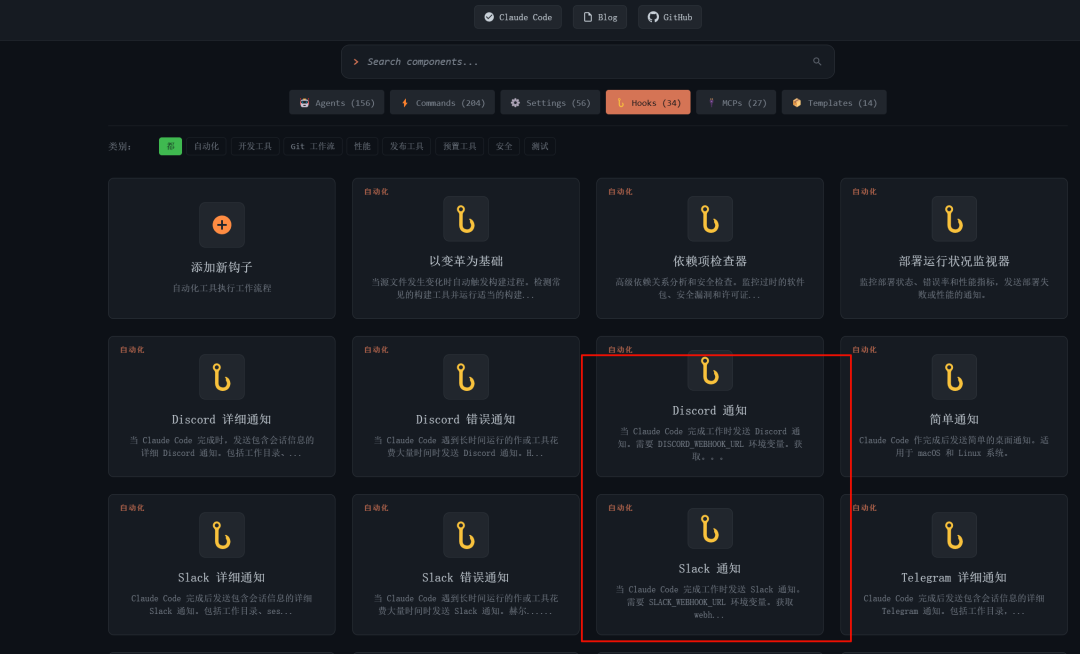Filter hooks by 自动化 category
Screen dimensions: 1080x654
tap(206, 146)
